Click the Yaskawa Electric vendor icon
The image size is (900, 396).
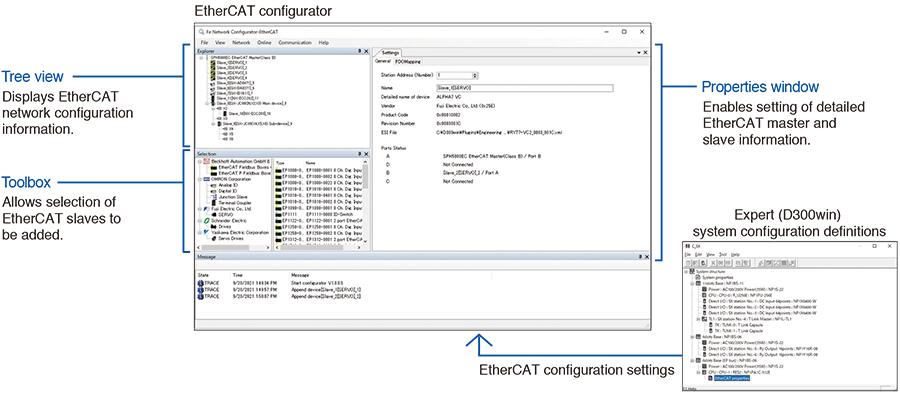pyautogui.click(x=206, y=232)
